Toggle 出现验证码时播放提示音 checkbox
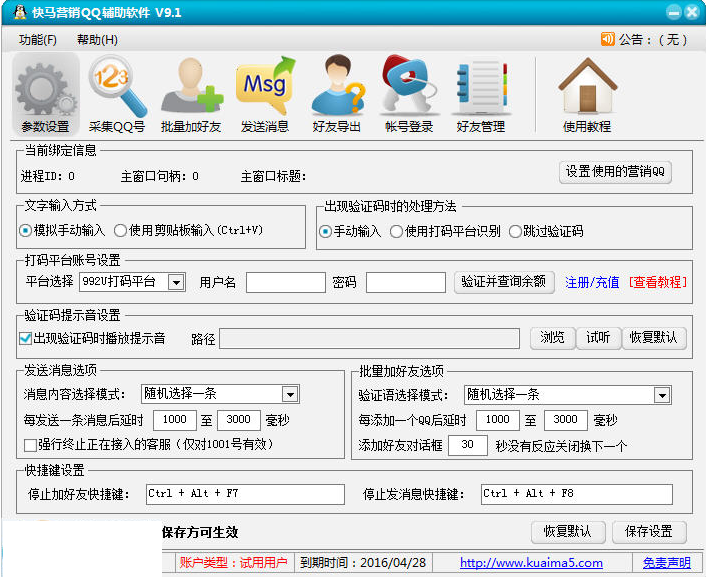This screenshot has height=577, width=706. tap(26, 338)
